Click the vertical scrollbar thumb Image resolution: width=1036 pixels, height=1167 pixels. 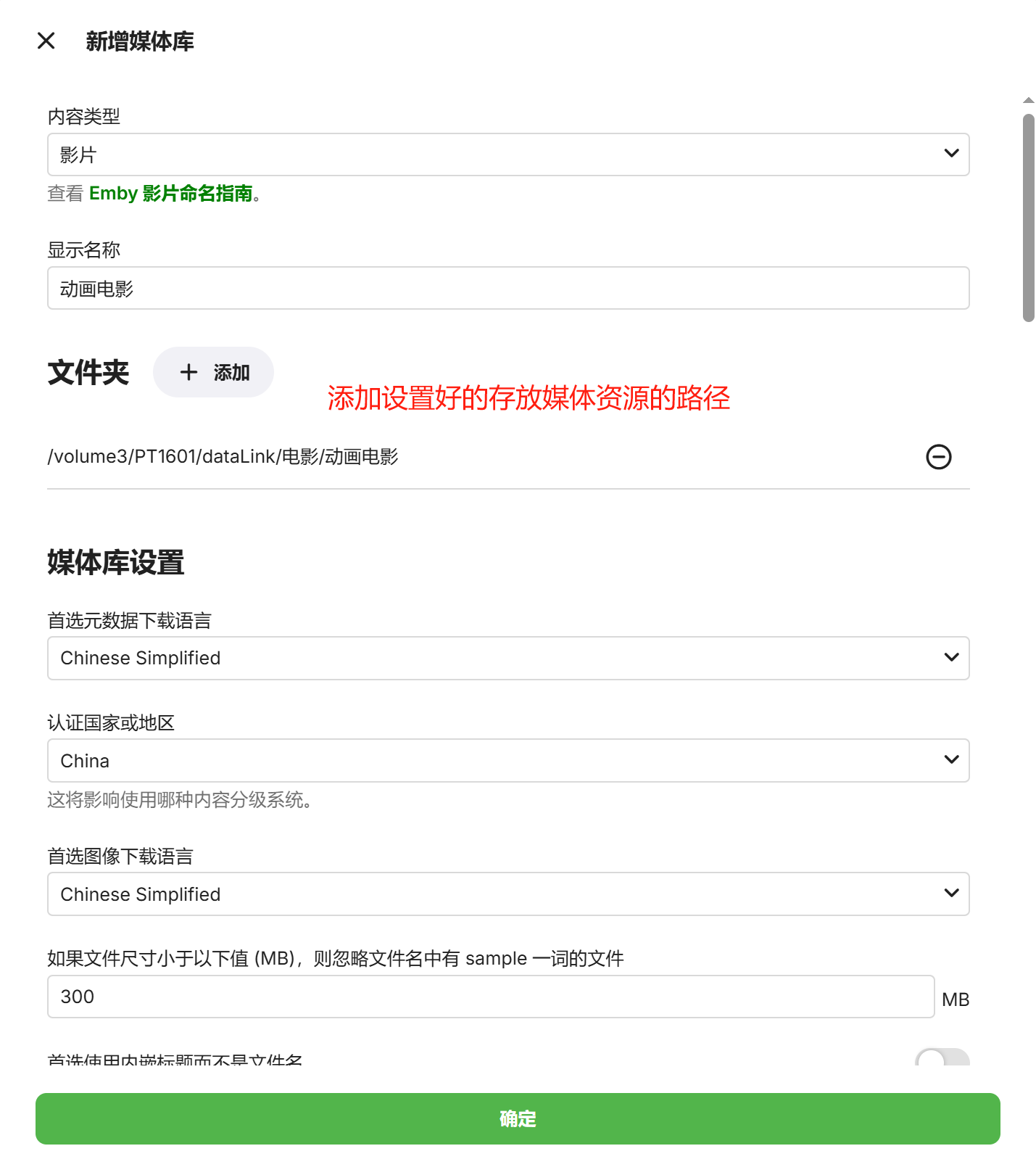(1028, 218)
